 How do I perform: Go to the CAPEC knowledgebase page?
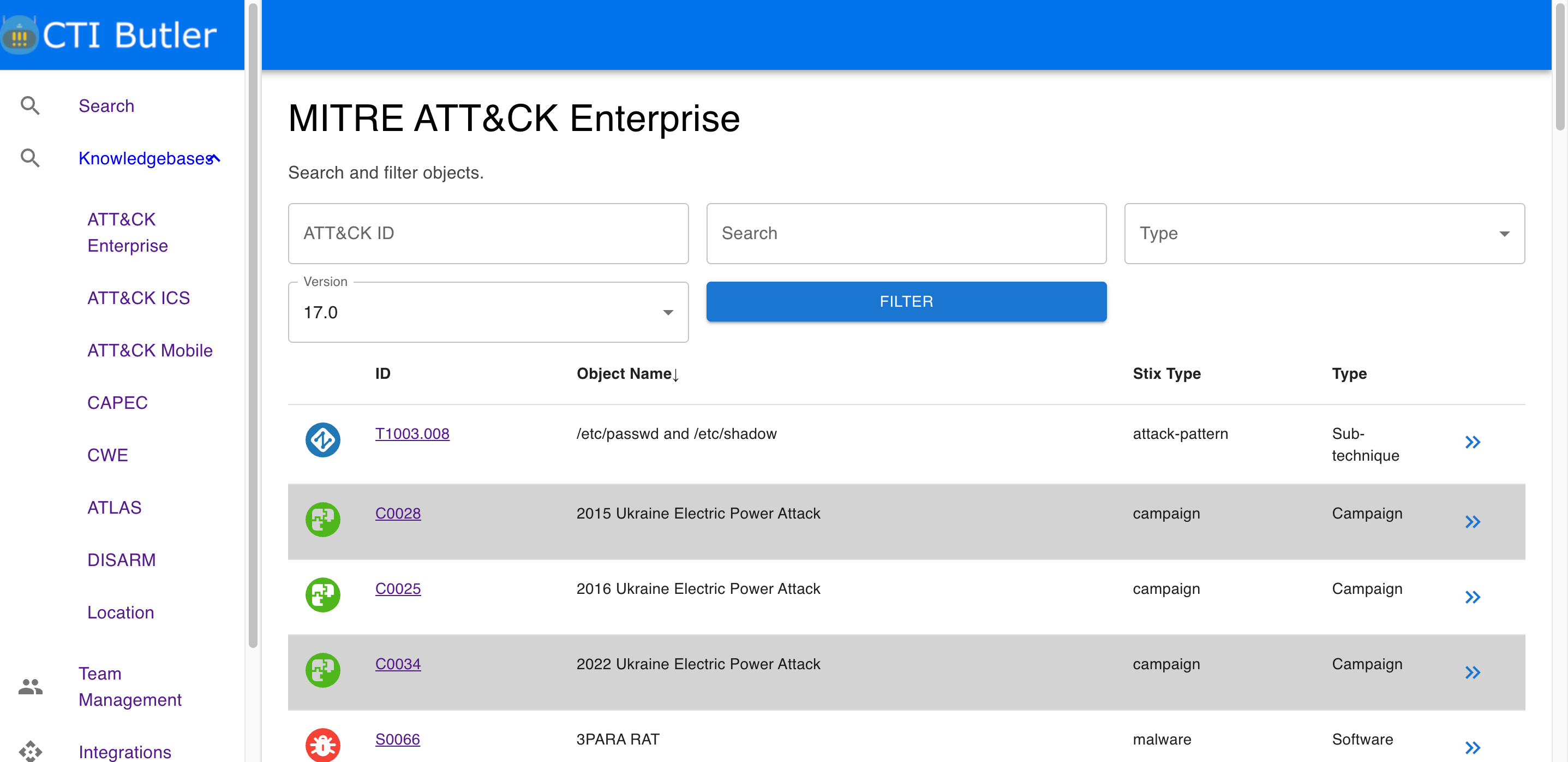pyautogui.click(x=117, y=403)
